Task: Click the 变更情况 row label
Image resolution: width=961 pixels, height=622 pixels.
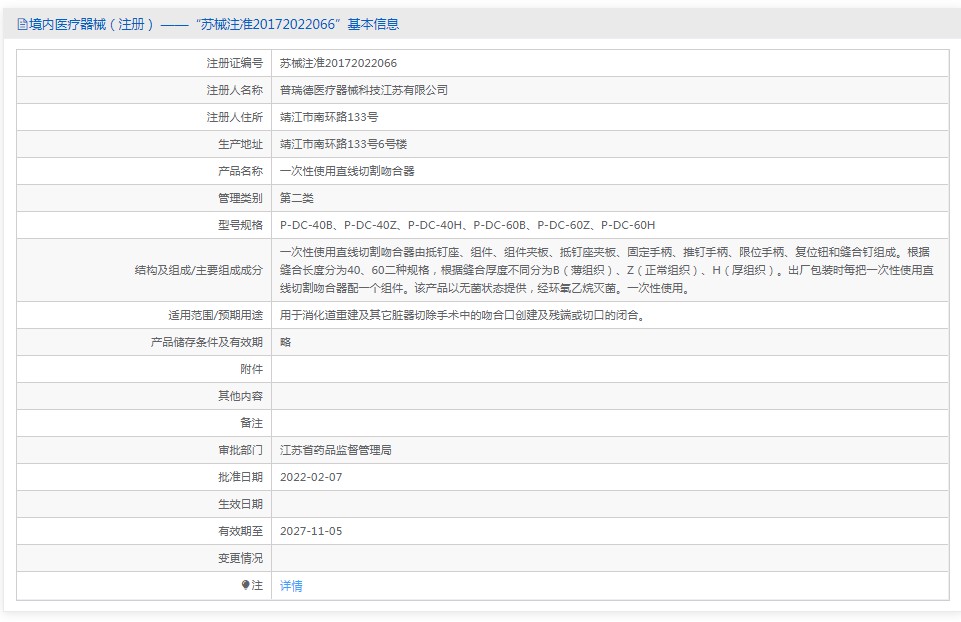Action: (x=241, y=558)
